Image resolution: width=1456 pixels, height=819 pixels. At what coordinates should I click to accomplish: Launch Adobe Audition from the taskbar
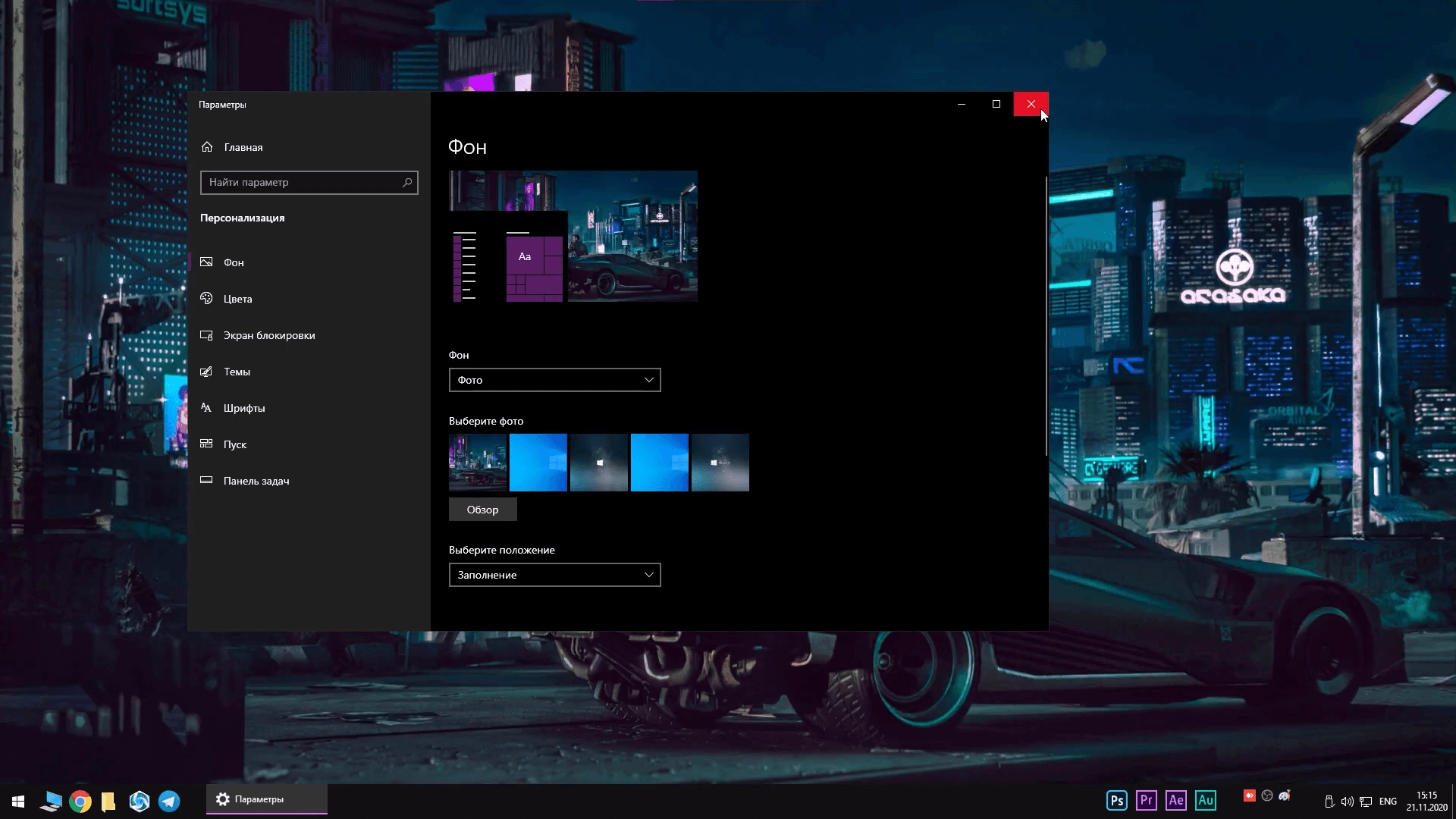(1206, 801)
